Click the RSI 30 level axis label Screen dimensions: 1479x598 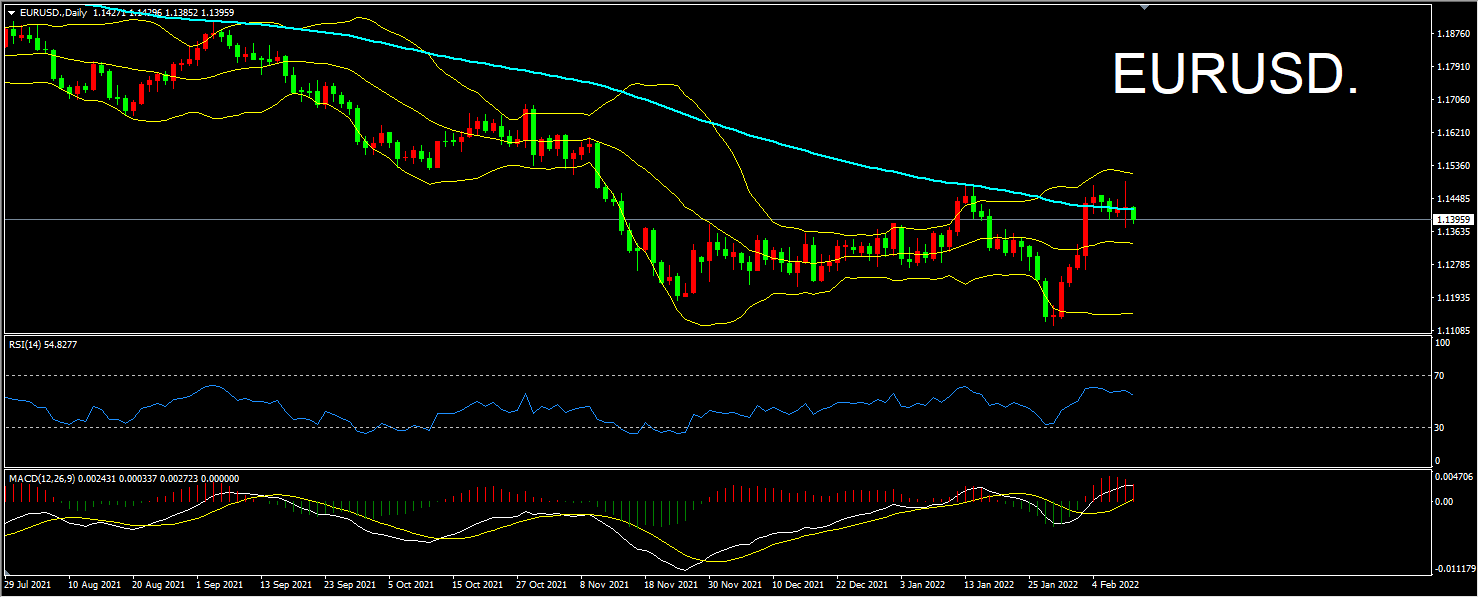(x=1440, y=428)
